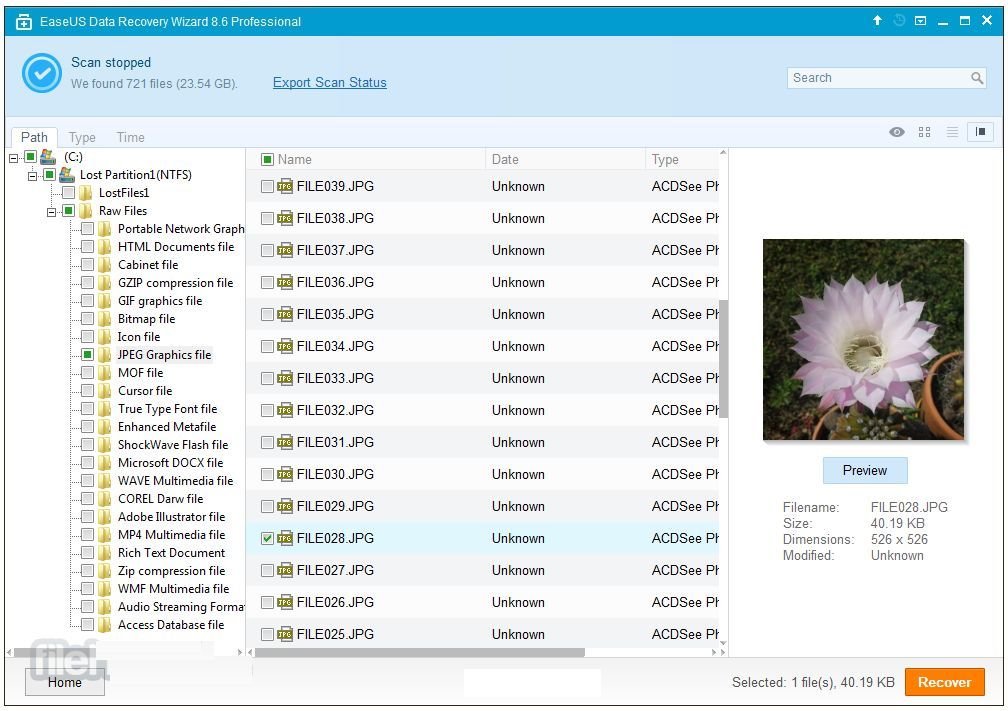This screenshot has height=711, width=1008.
Task: Collapse the Lost Partition1 node
Action: [x=33, y=175]
